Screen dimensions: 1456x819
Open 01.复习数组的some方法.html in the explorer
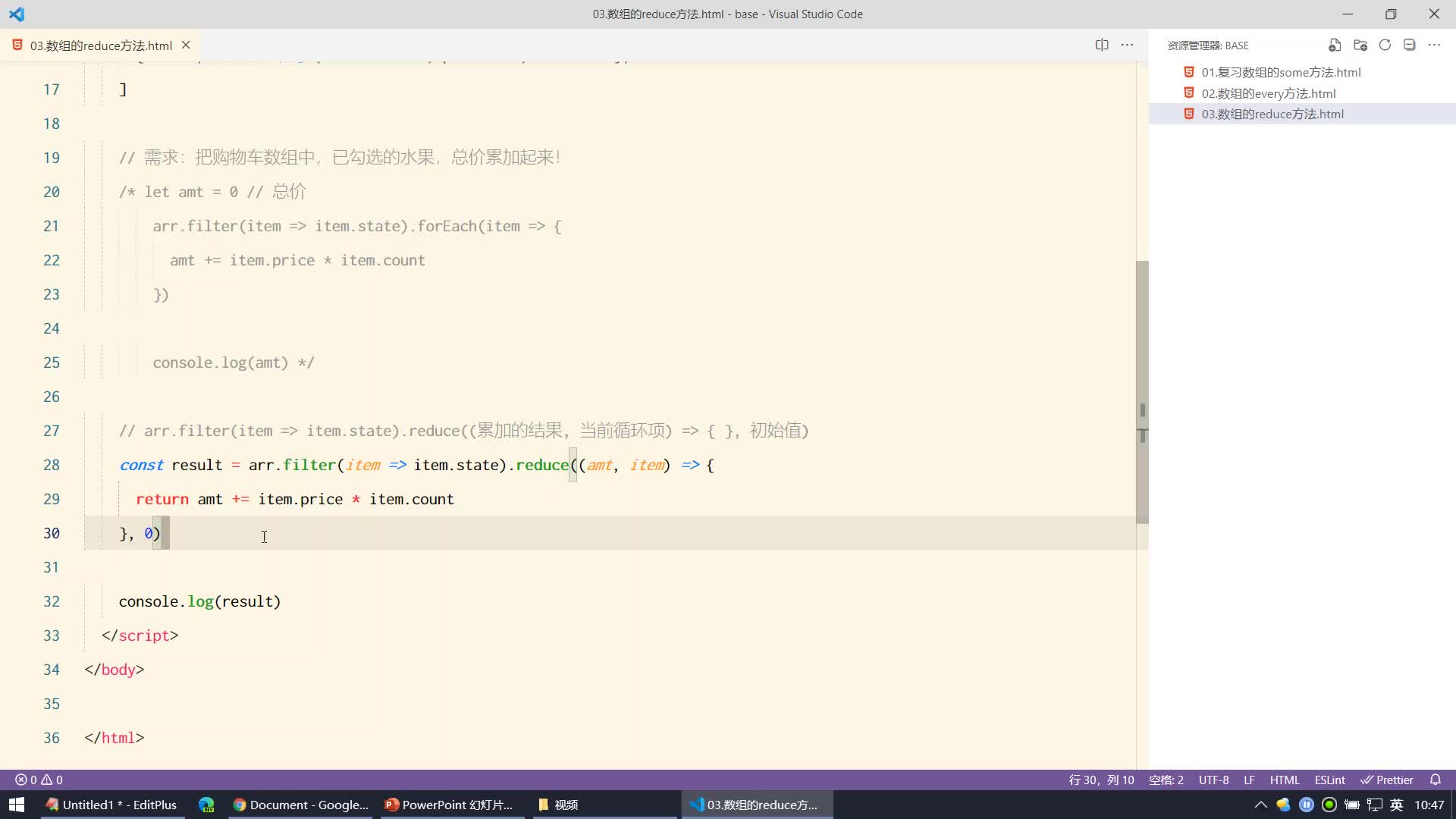[x=1302, y=72]
